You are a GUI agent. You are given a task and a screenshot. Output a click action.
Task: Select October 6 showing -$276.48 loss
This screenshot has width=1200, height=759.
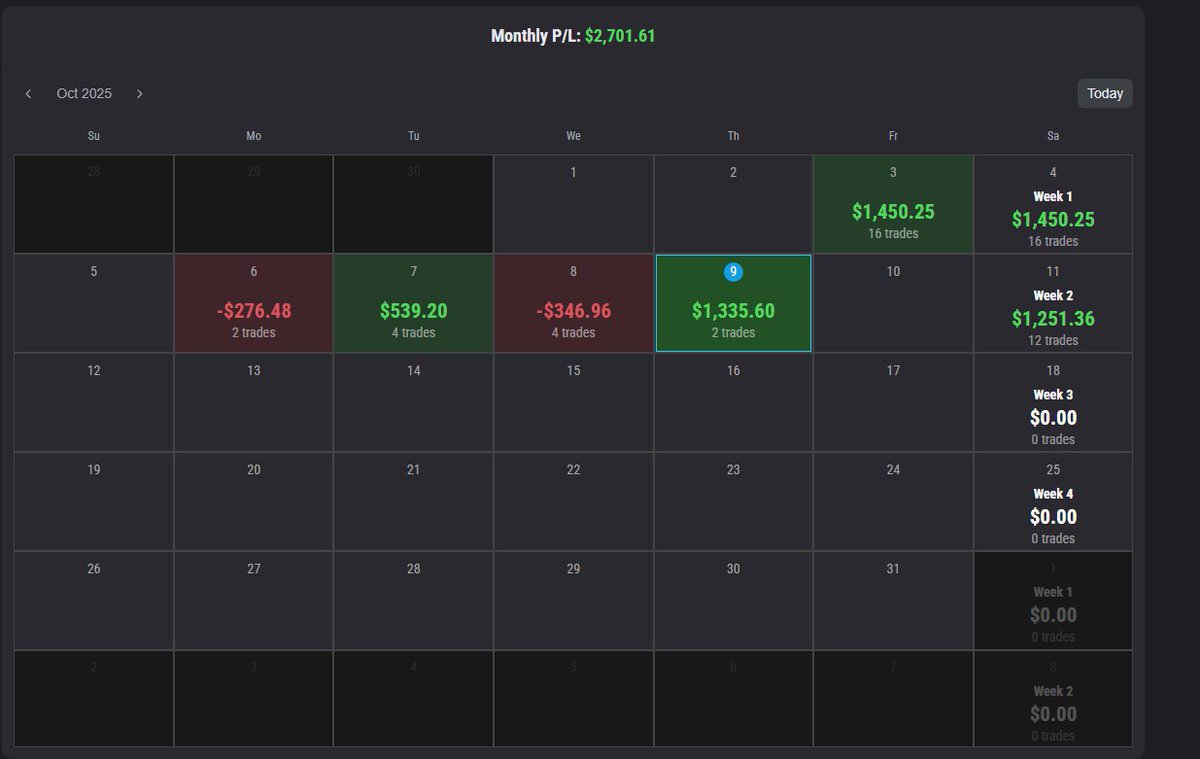(x=253, y=302)
